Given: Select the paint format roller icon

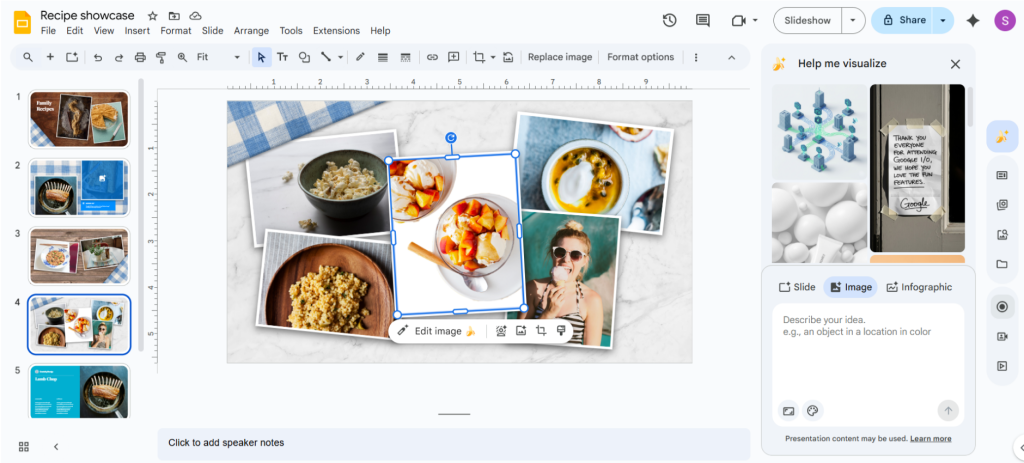Looking at the screenshot, I should point(161,57).
